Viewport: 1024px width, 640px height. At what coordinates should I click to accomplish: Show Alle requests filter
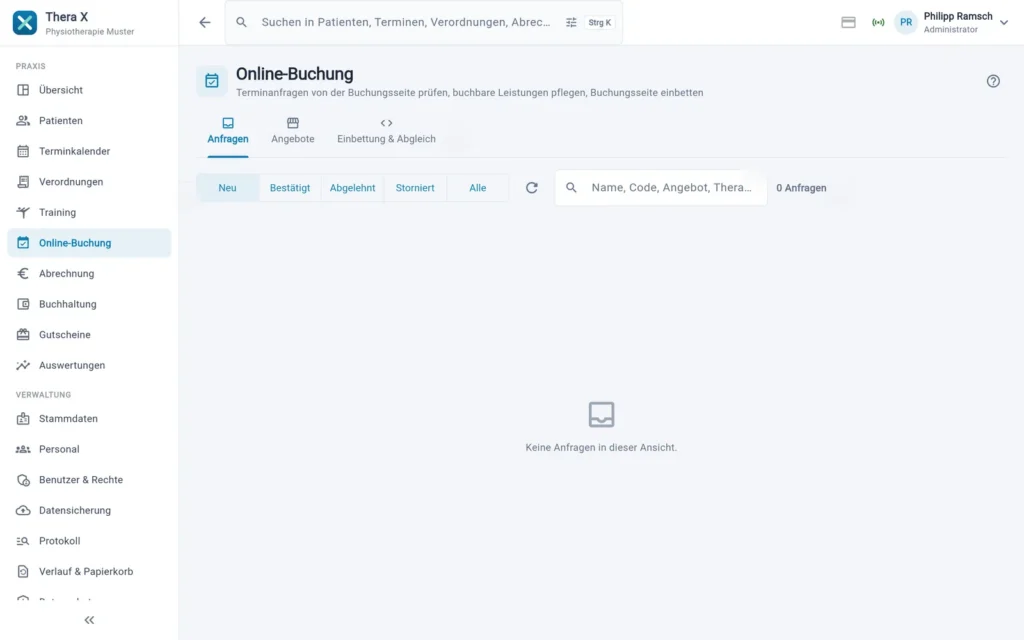click(477, 188)
